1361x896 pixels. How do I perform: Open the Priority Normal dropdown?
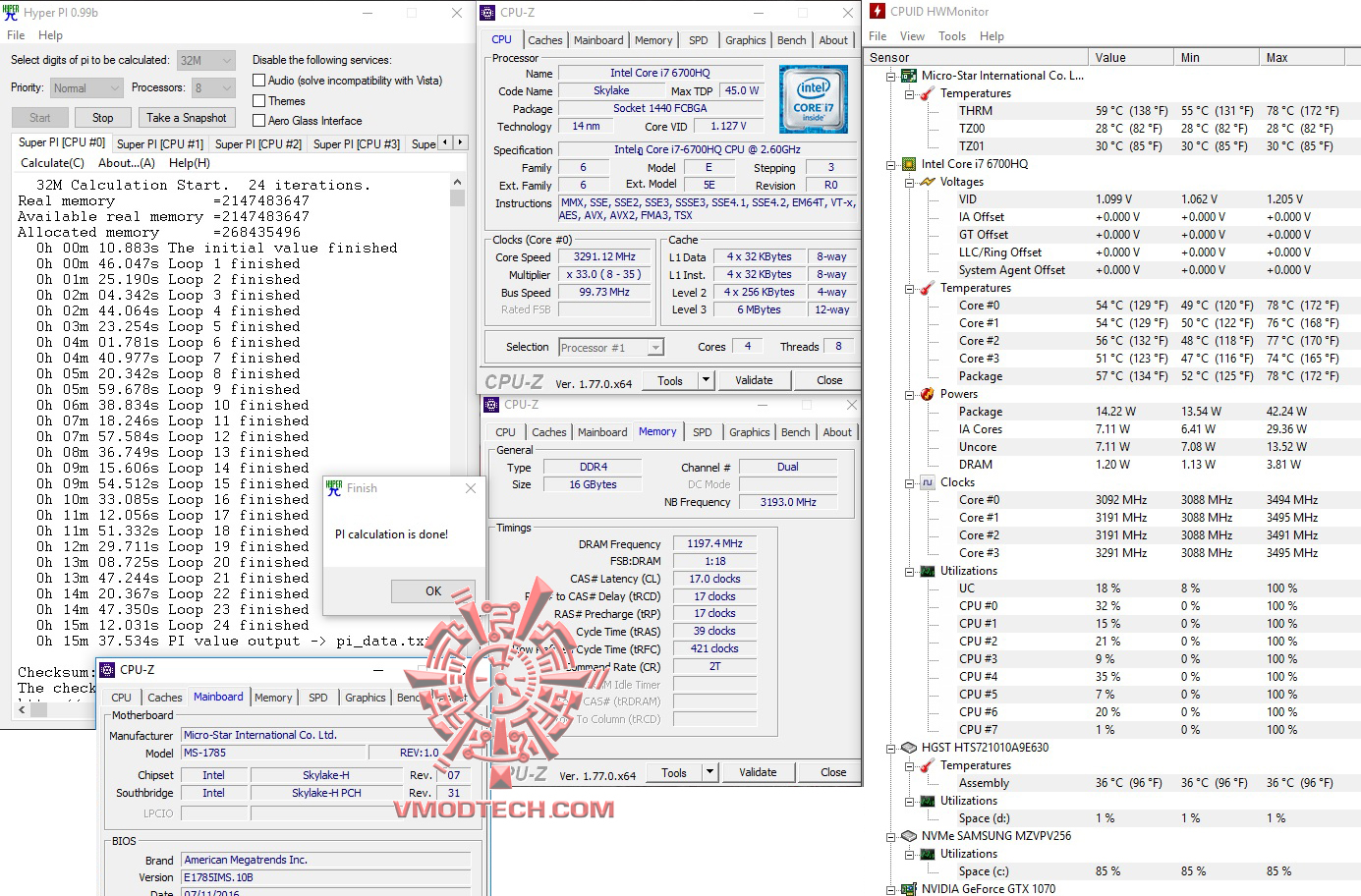(x=86, y=87)
